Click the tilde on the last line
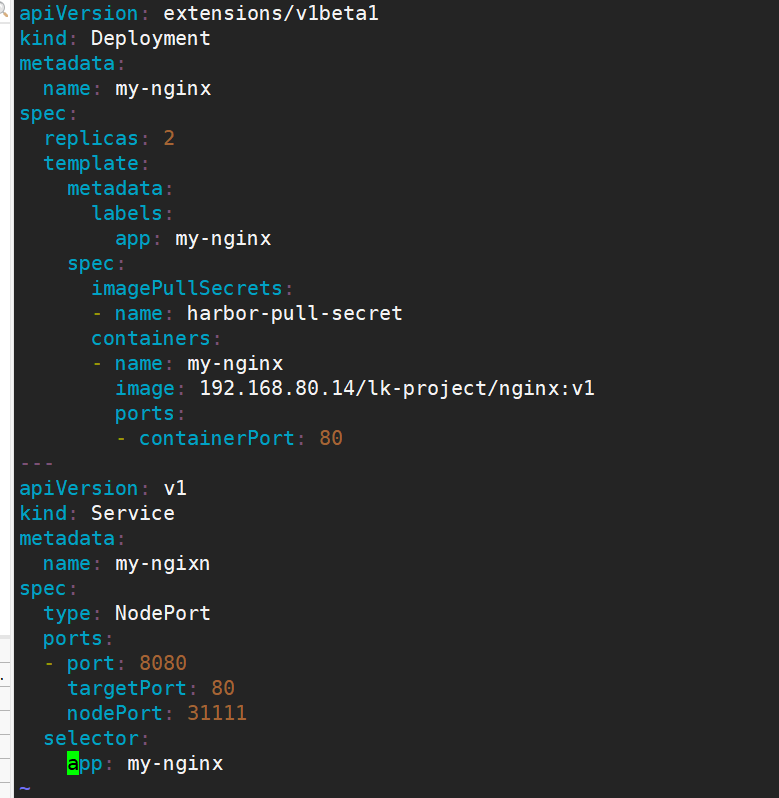This screenshot has width=779, height=798. [x=25, y=788]
